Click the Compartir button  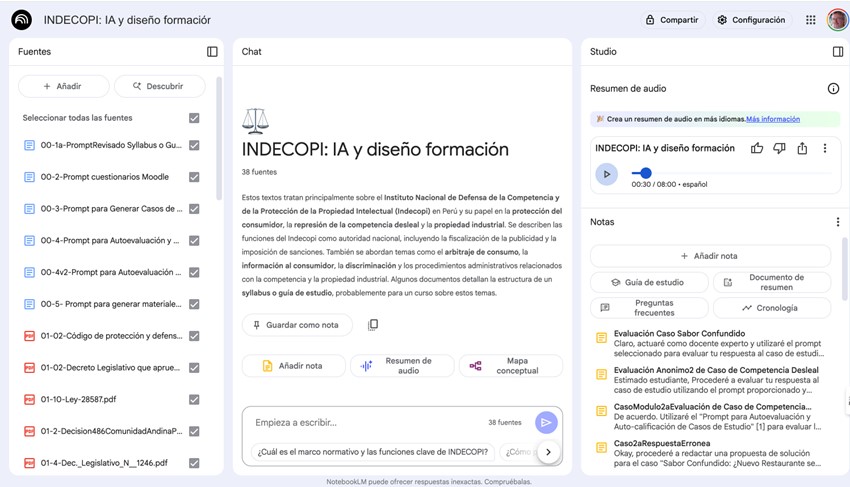[672, 20]
